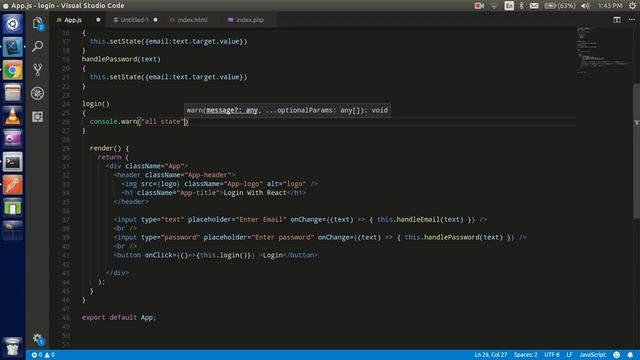Click the 'login()' method declaration
Screen dimensions: 640x360
point(96,104)
